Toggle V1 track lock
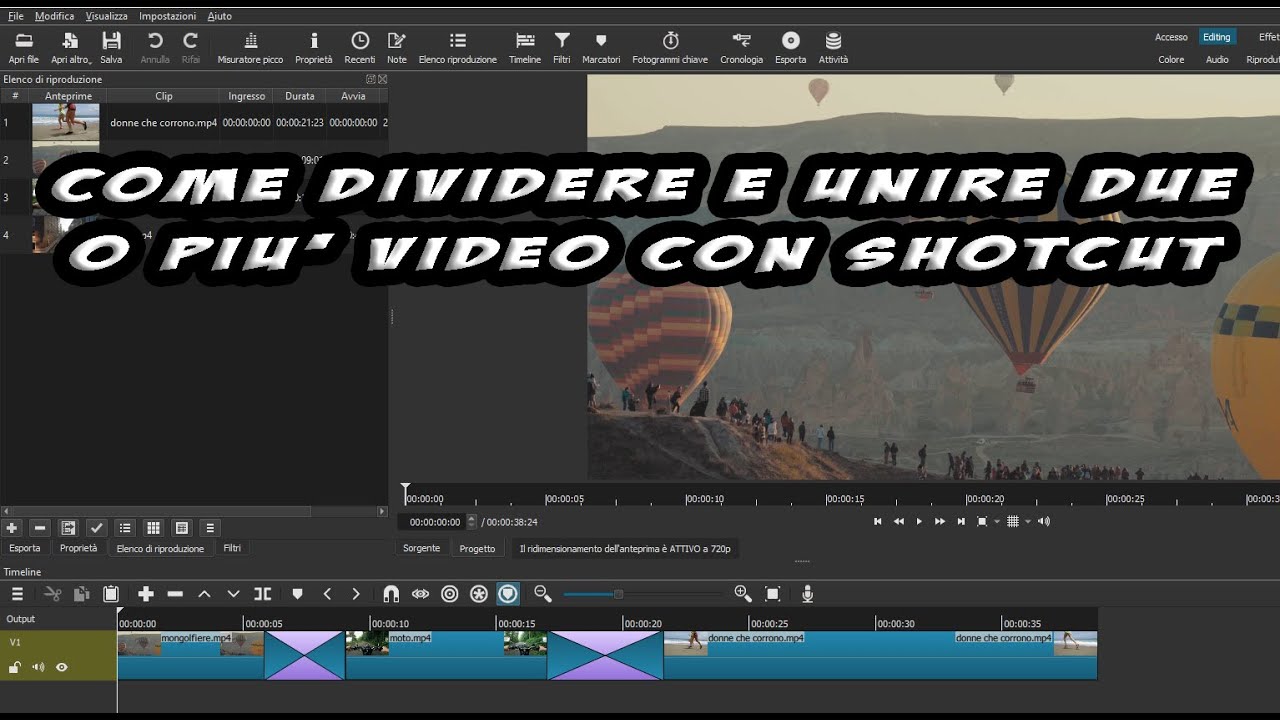This screenshot has height=720, width=1280. (15, 667)
